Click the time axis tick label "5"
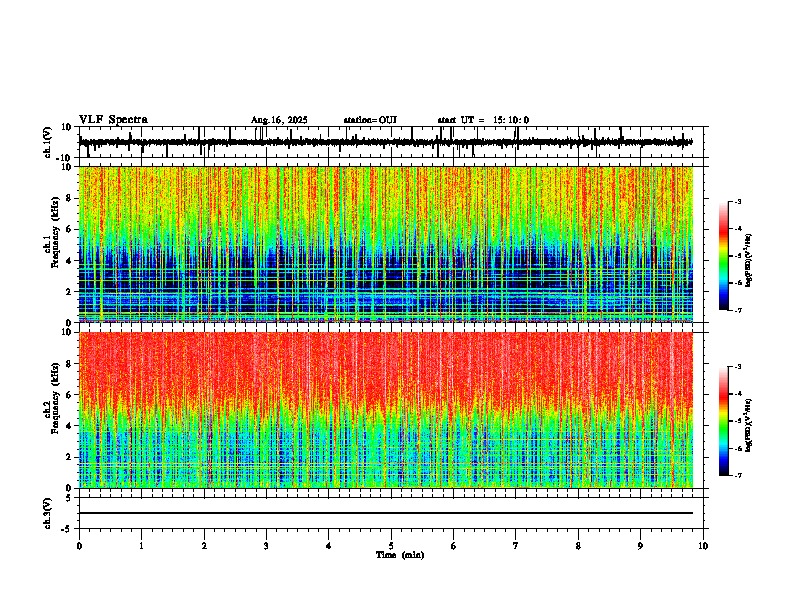The image size is (792, 612). coord(391,546)
